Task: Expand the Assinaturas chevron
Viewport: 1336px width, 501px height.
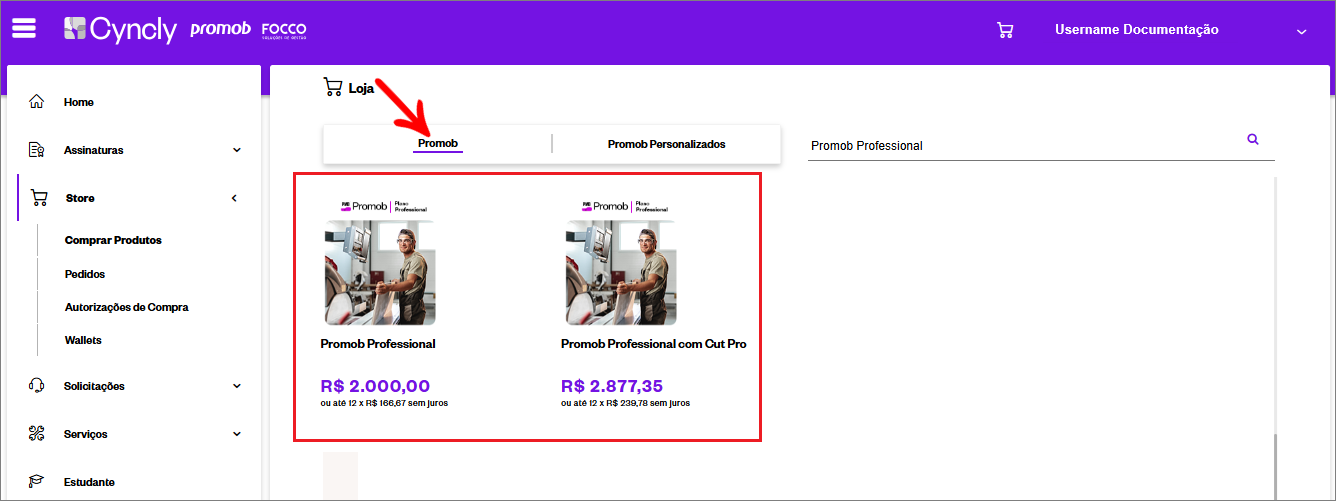Action: point(237,150)
